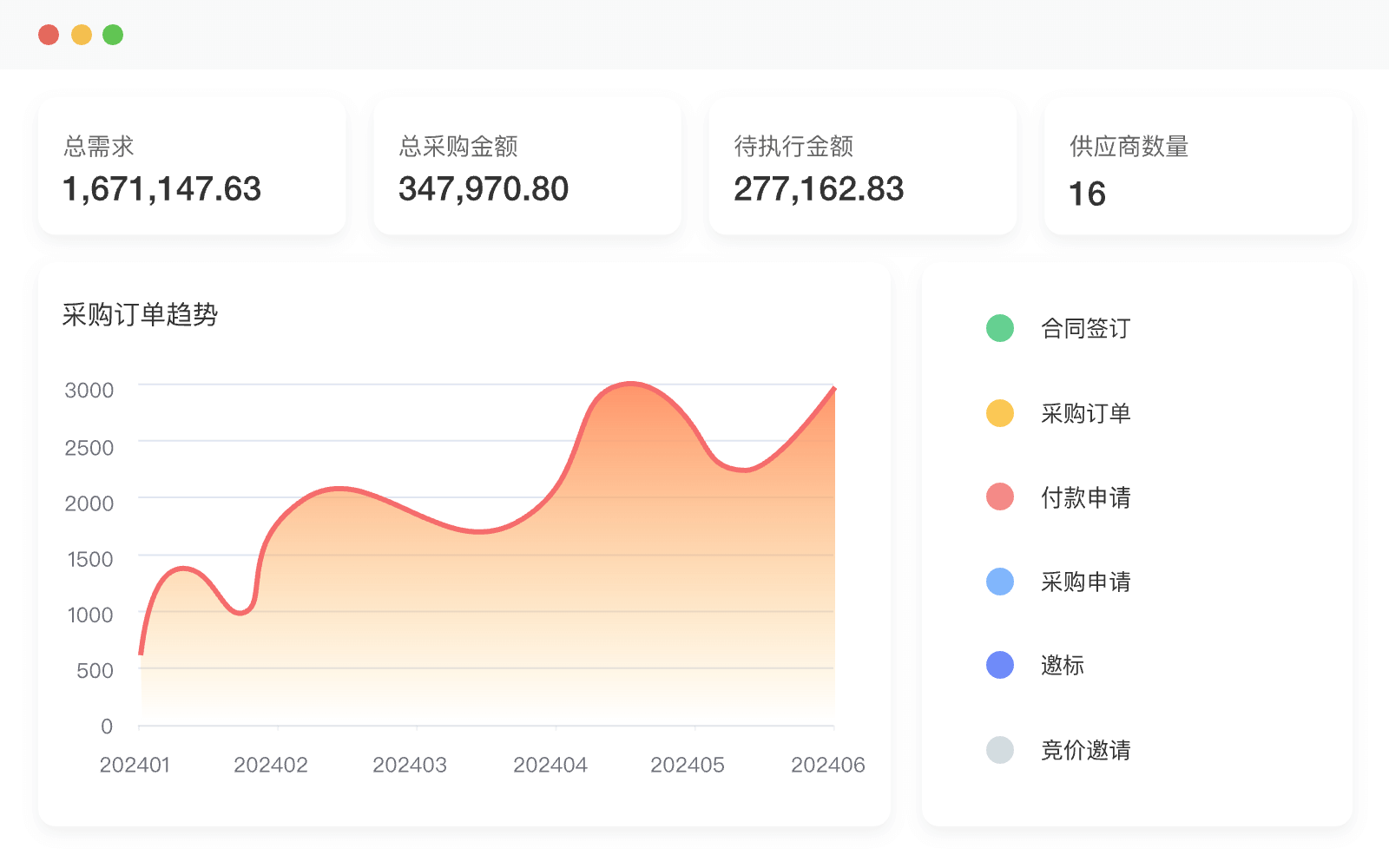Click the 202401 x-axis label

pyautogui.click(x=135, y=765)
